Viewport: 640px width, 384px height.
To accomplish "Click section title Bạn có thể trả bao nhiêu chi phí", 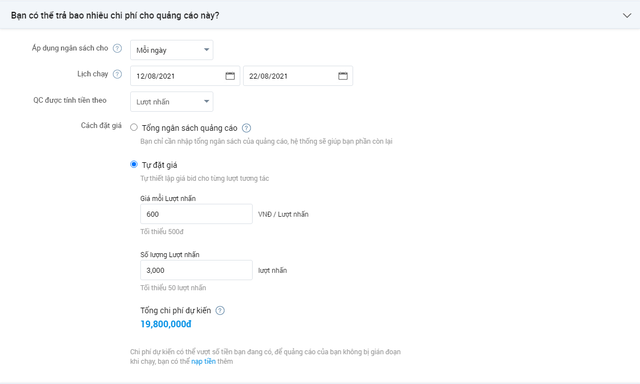I will 115,16.
